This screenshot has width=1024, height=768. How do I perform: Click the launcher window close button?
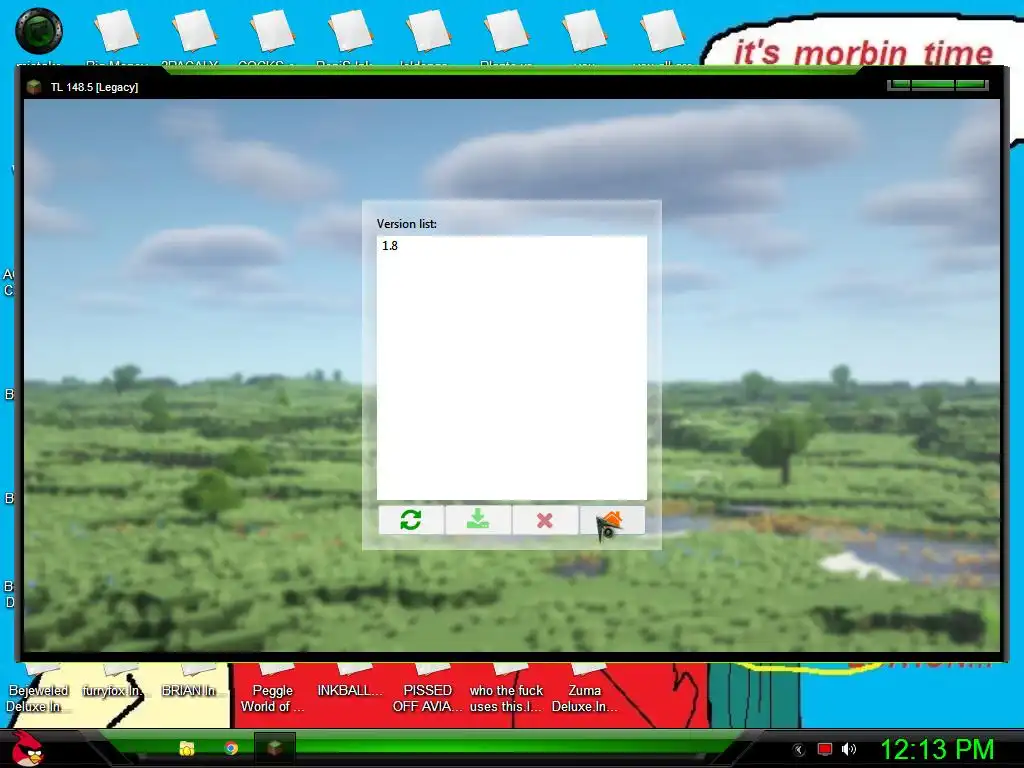[971, 85]
